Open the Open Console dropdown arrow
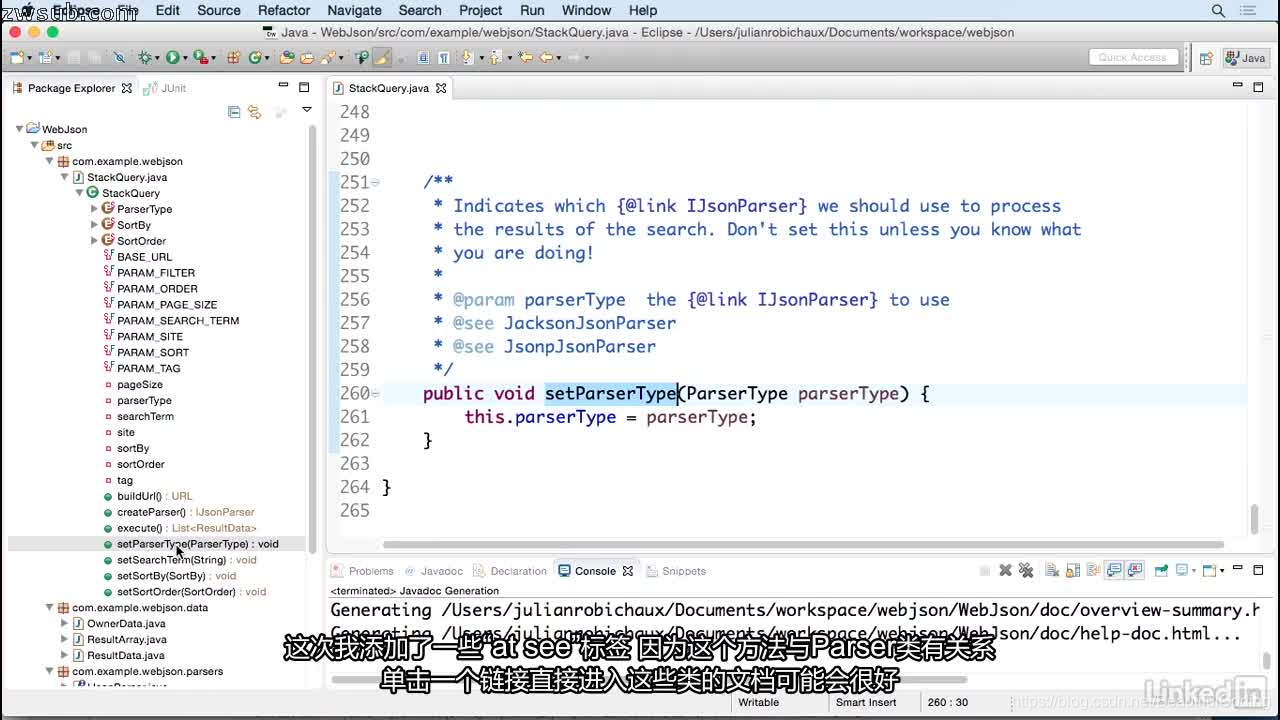The width and height of the screenshot is (1280, 720). pyautogui.click(x=1222, y=571)
